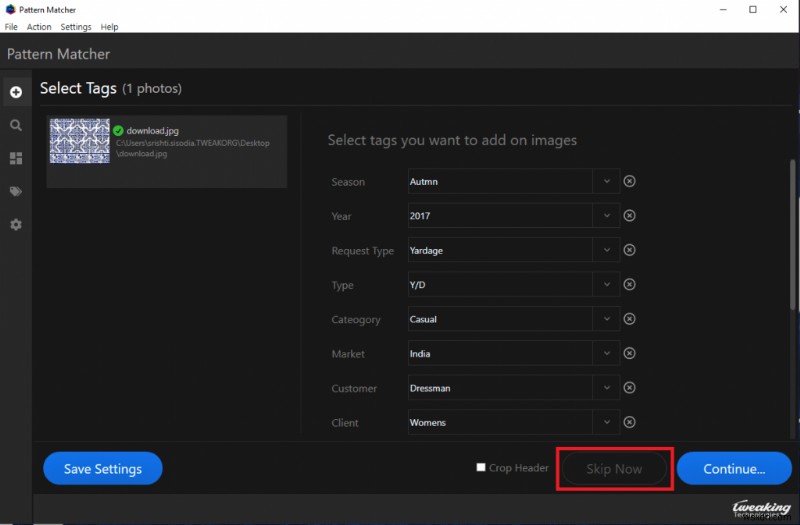Open the grid dashboard icon in sidebar

pos(16,158)
